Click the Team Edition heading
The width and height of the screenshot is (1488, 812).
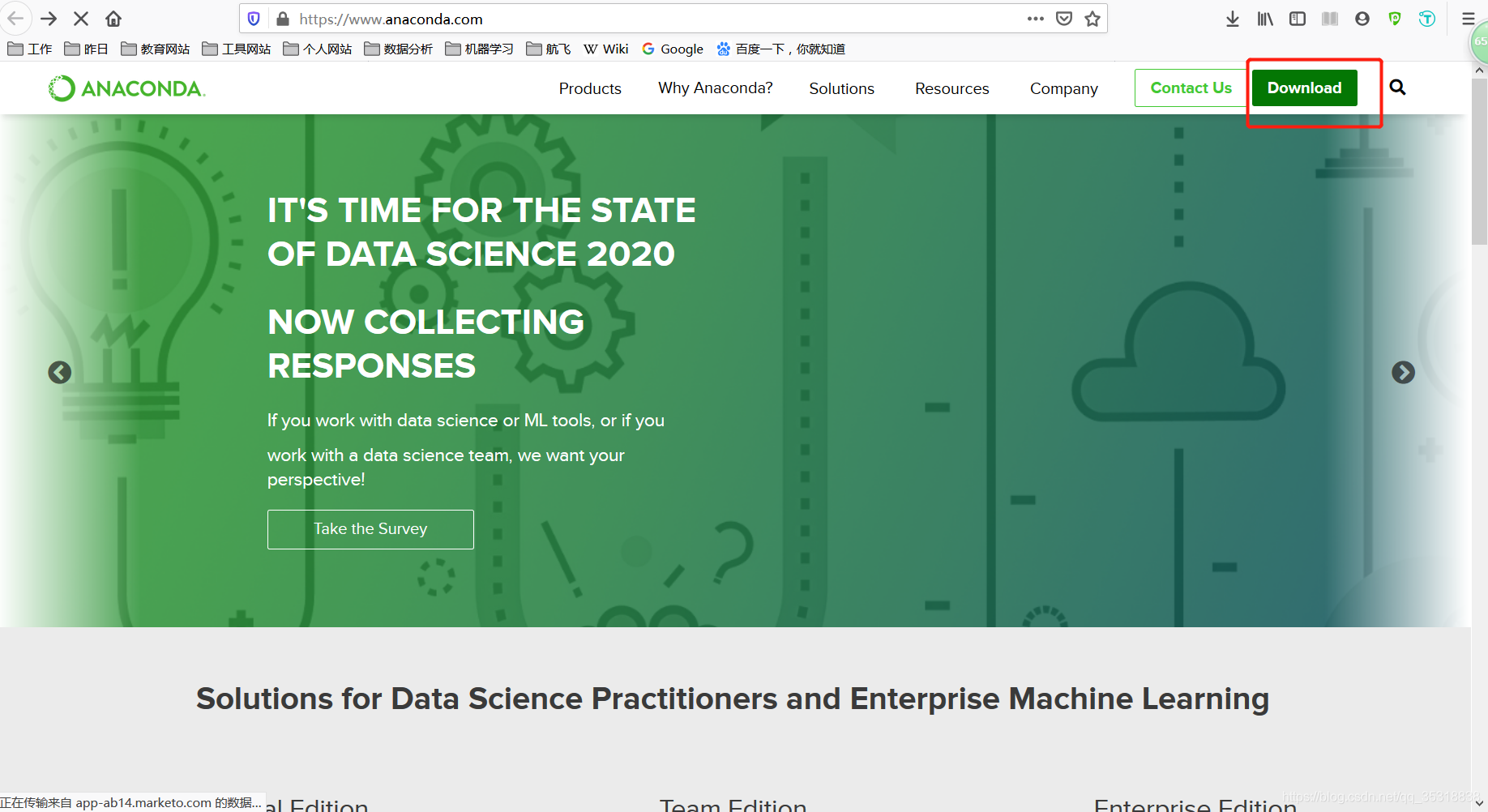pos(733,805)
